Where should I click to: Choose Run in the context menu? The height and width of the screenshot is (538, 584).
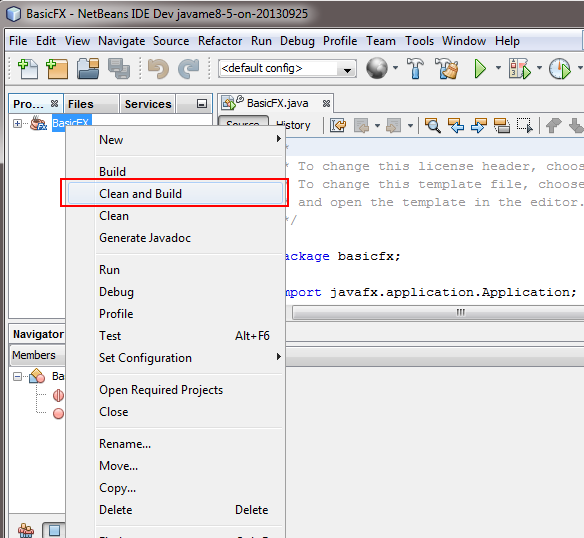(x=174, y=269)
